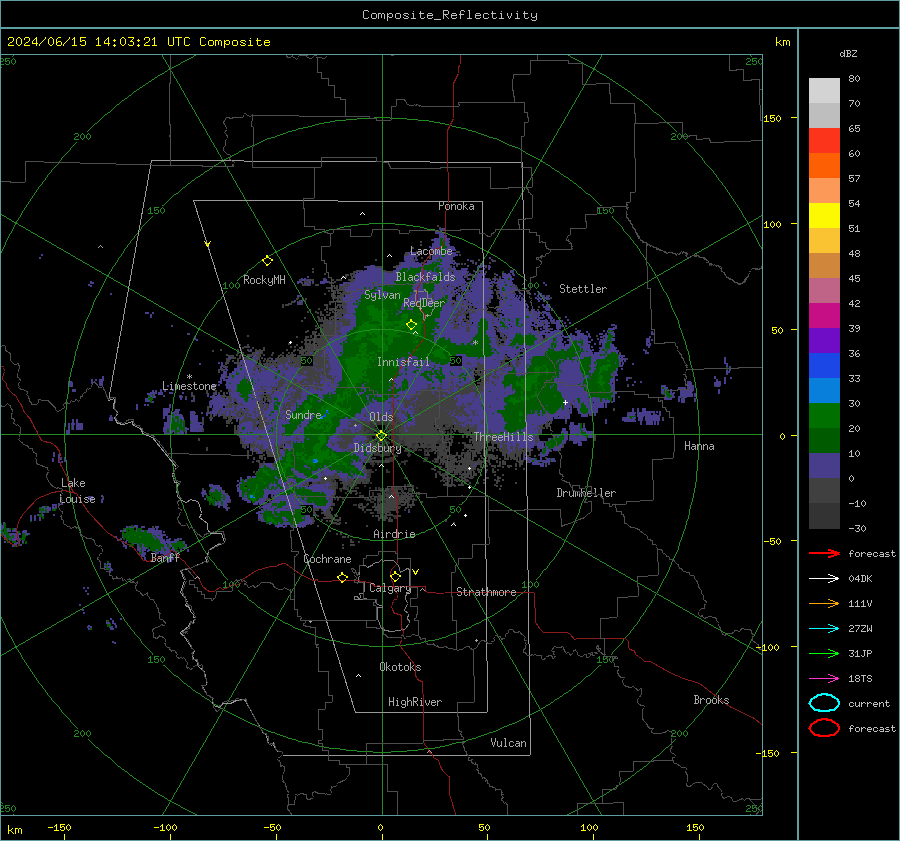
Task: Click the yellow 51-54 dBZ swatch
Action: [824, 216]
